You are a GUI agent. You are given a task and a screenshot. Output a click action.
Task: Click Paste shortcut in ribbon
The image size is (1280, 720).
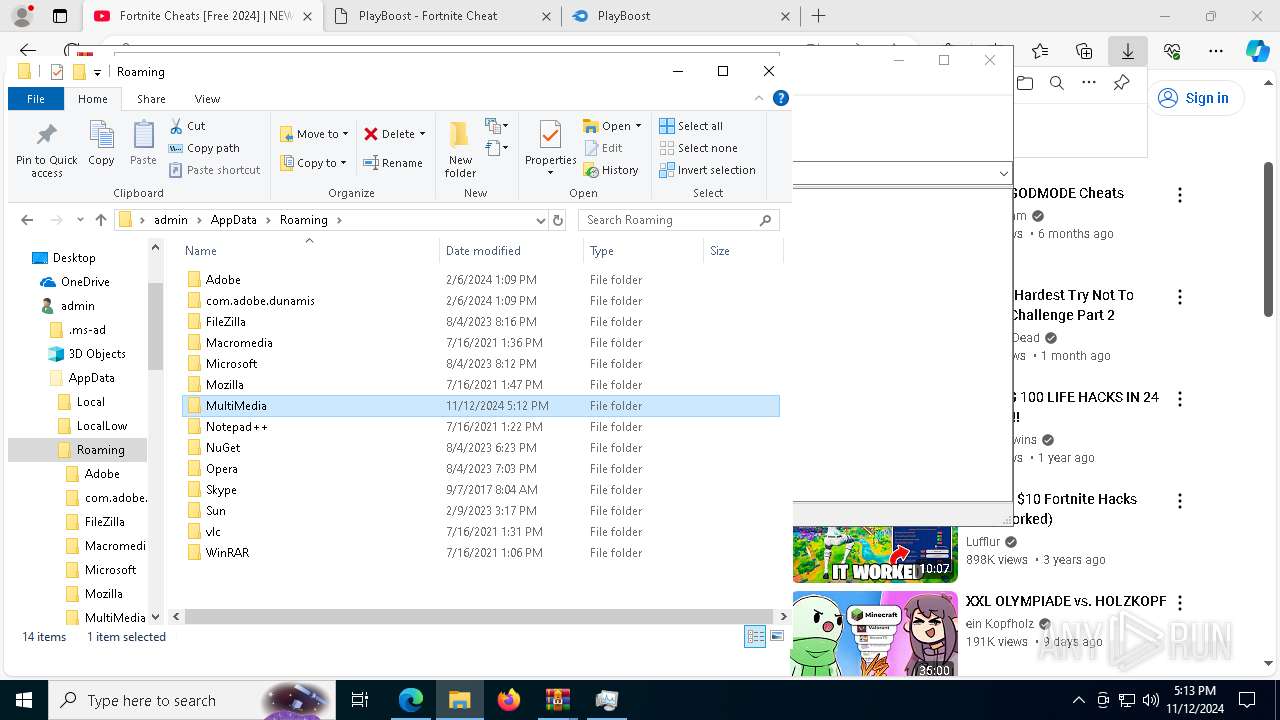pyautogui.click(x=215, y=170)
